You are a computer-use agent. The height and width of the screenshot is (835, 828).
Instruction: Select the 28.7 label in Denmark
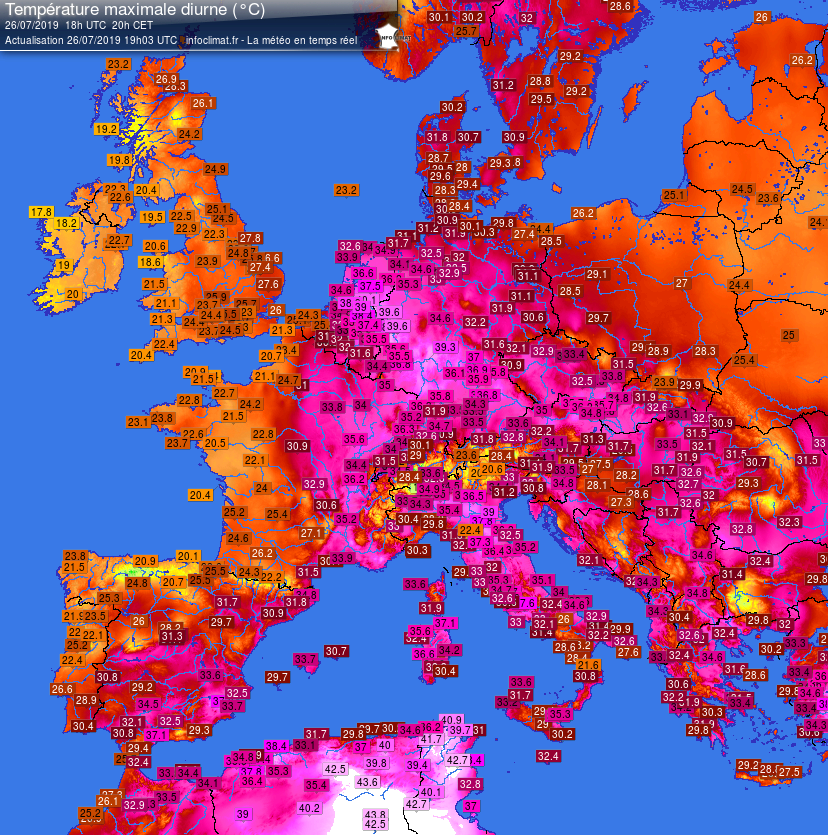click(438, 158)
